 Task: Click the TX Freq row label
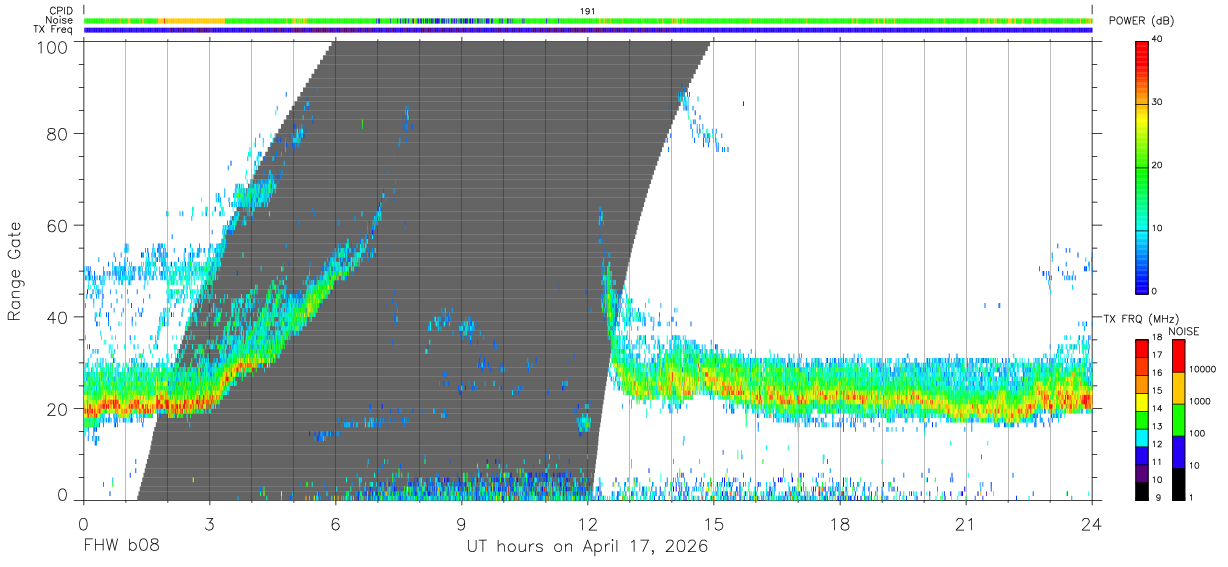pos(53,29)
